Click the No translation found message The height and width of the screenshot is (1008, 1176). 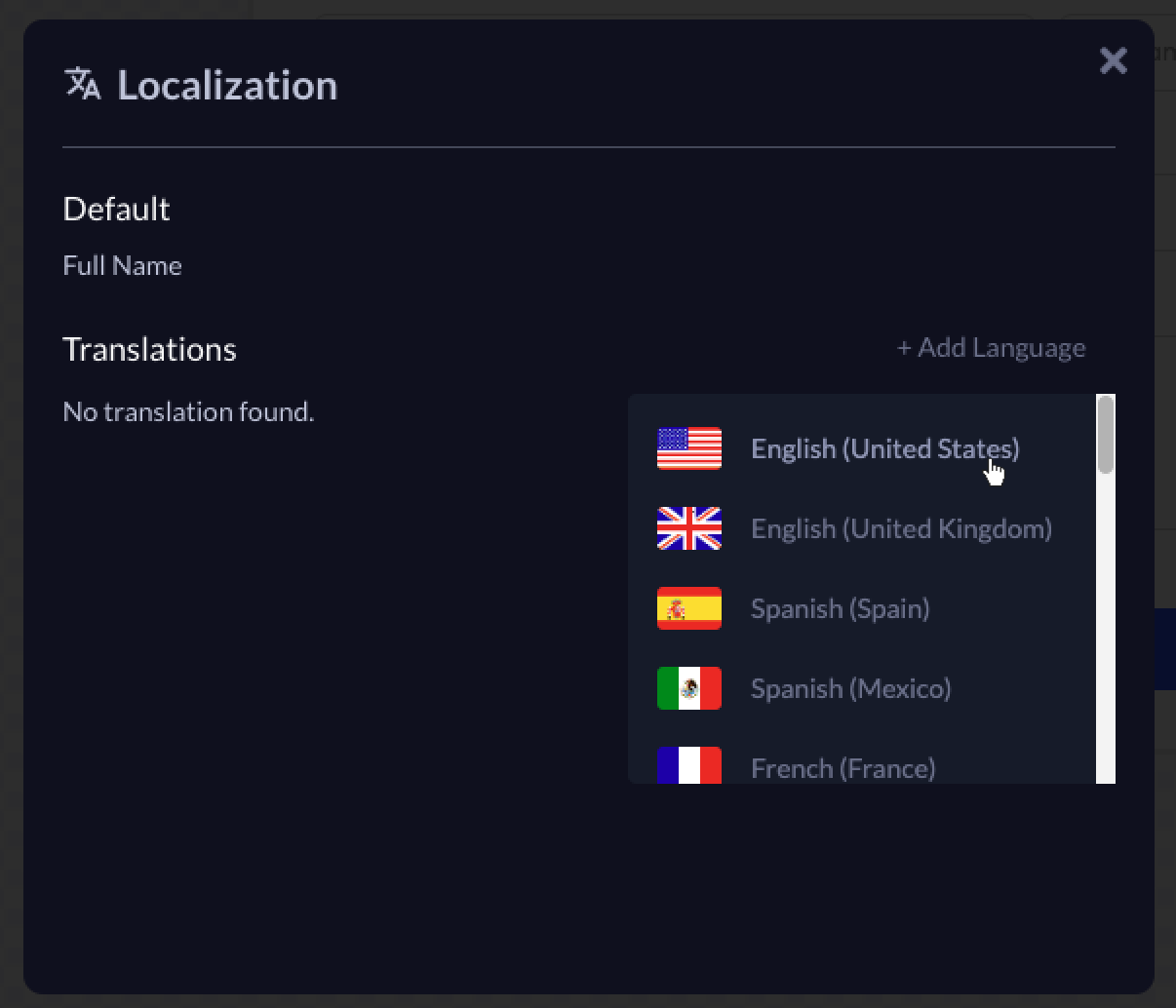coord(188,411)
